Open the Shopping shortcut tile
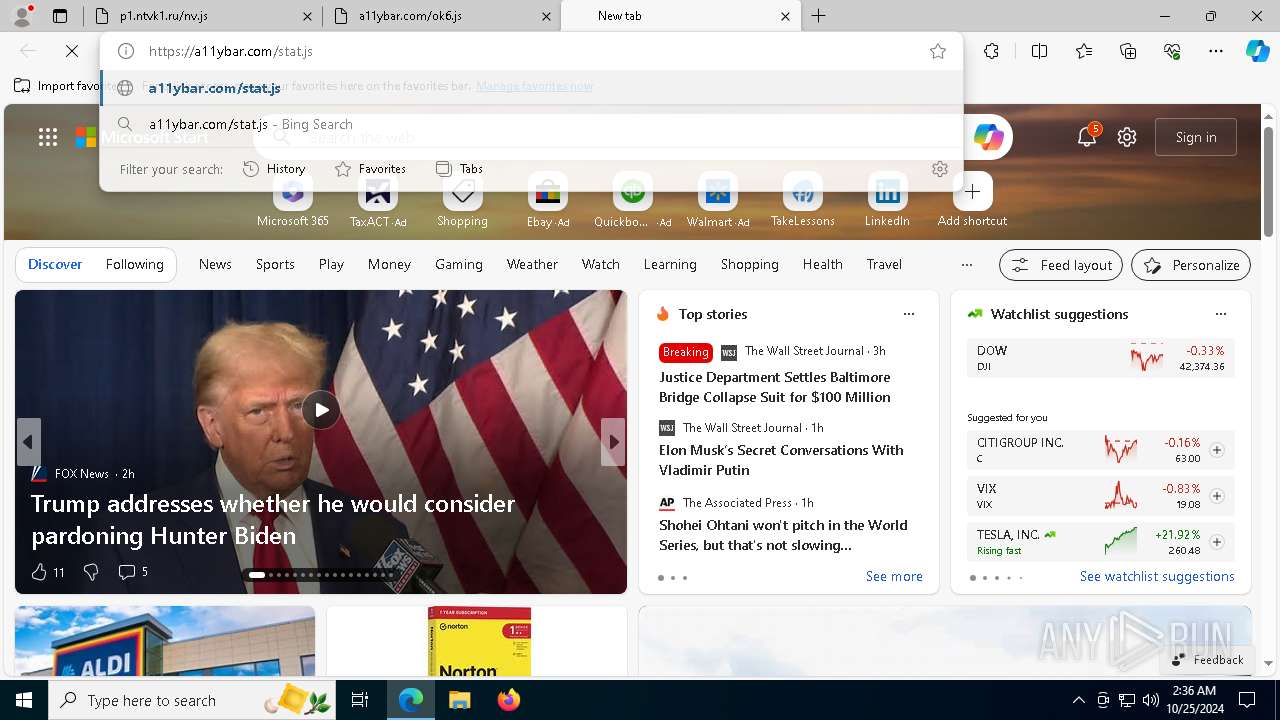Screen dimensions: 1280x720 (x=462, y=200)
